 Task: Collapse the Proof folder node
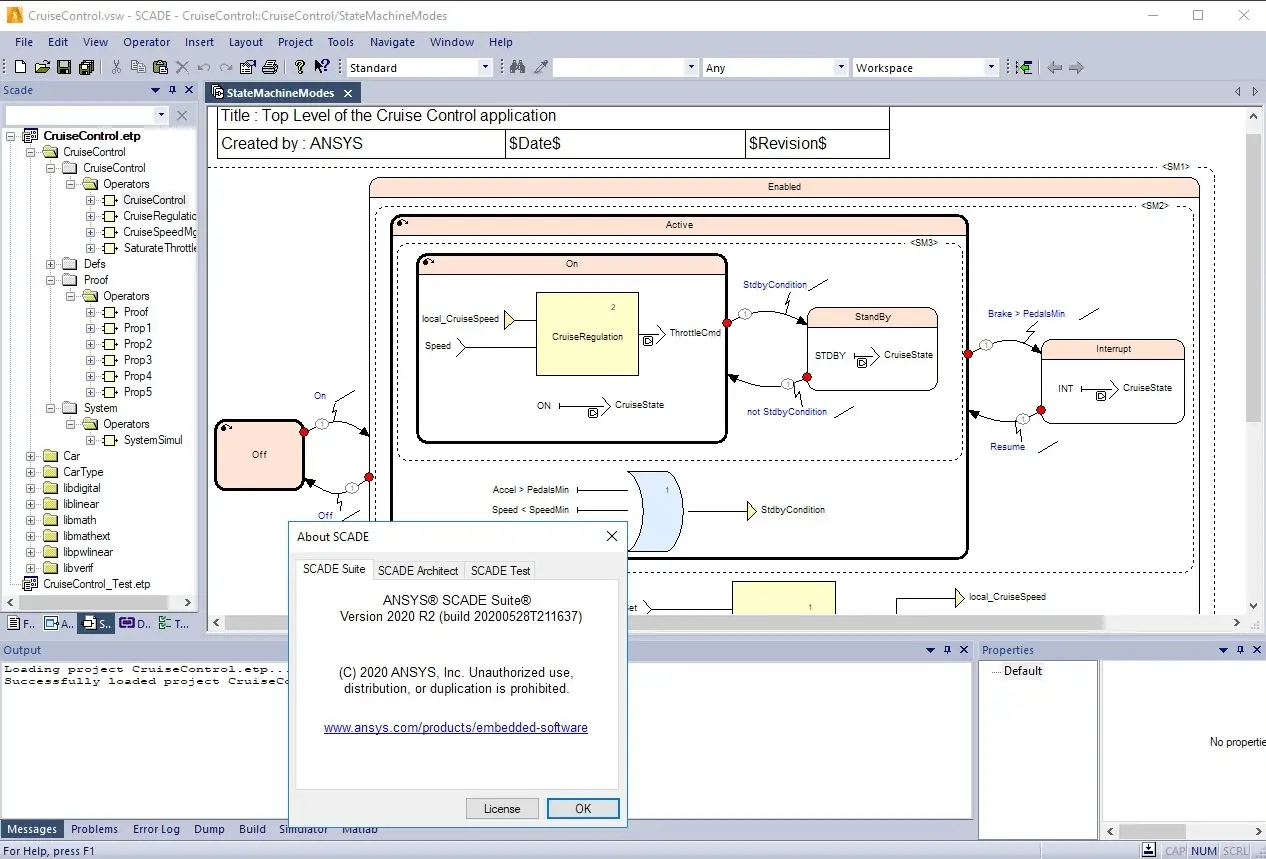click(51, 280)
